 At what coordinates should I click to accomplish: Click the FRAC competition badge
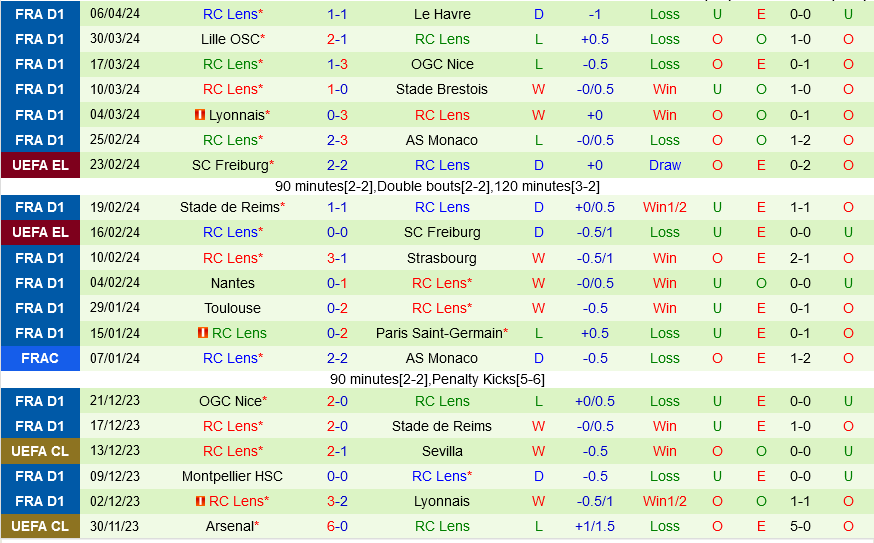[40, 358]
